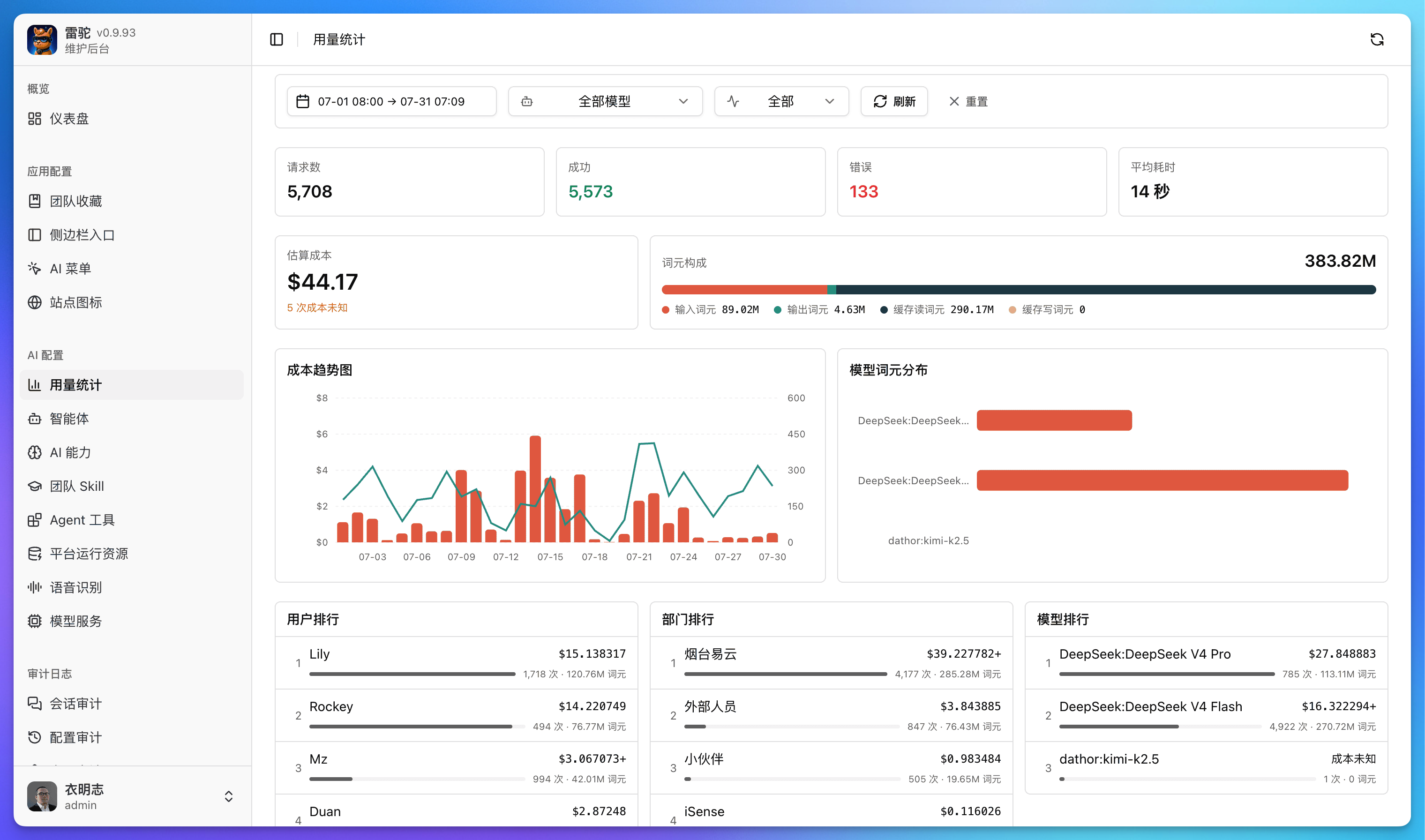
Task: Click the 衣明志 user avatar
Action: pos(42,796)
